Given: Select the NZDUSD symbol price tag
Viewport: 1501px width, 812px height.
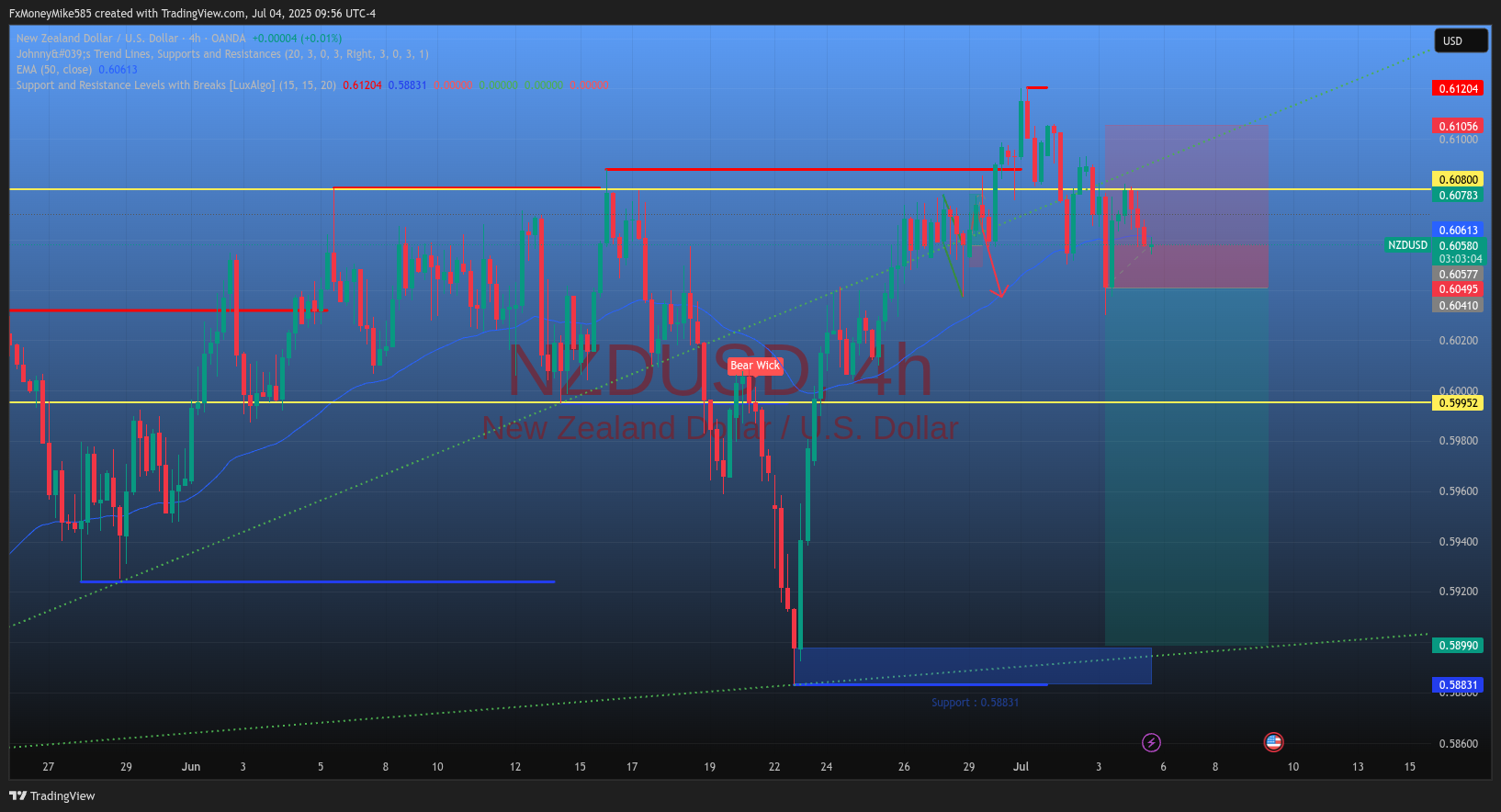Looking at the screenshot, I should click(1407, 245).
